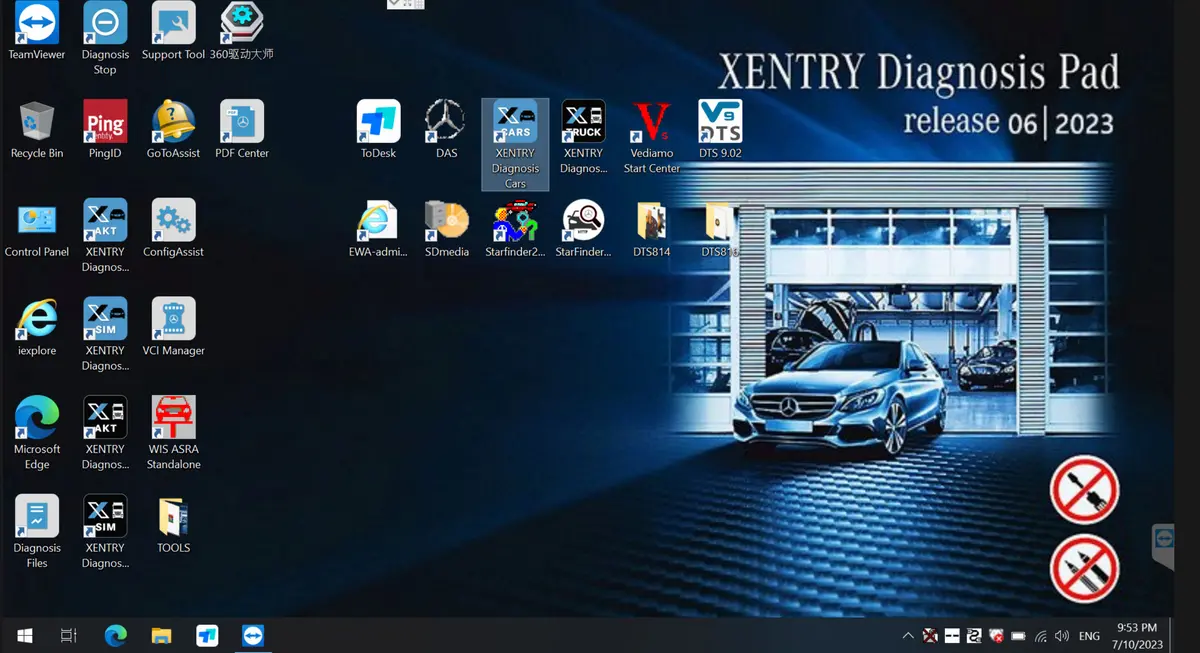Open the Recycle Bin
The image size is (1200, 653).
36,129
